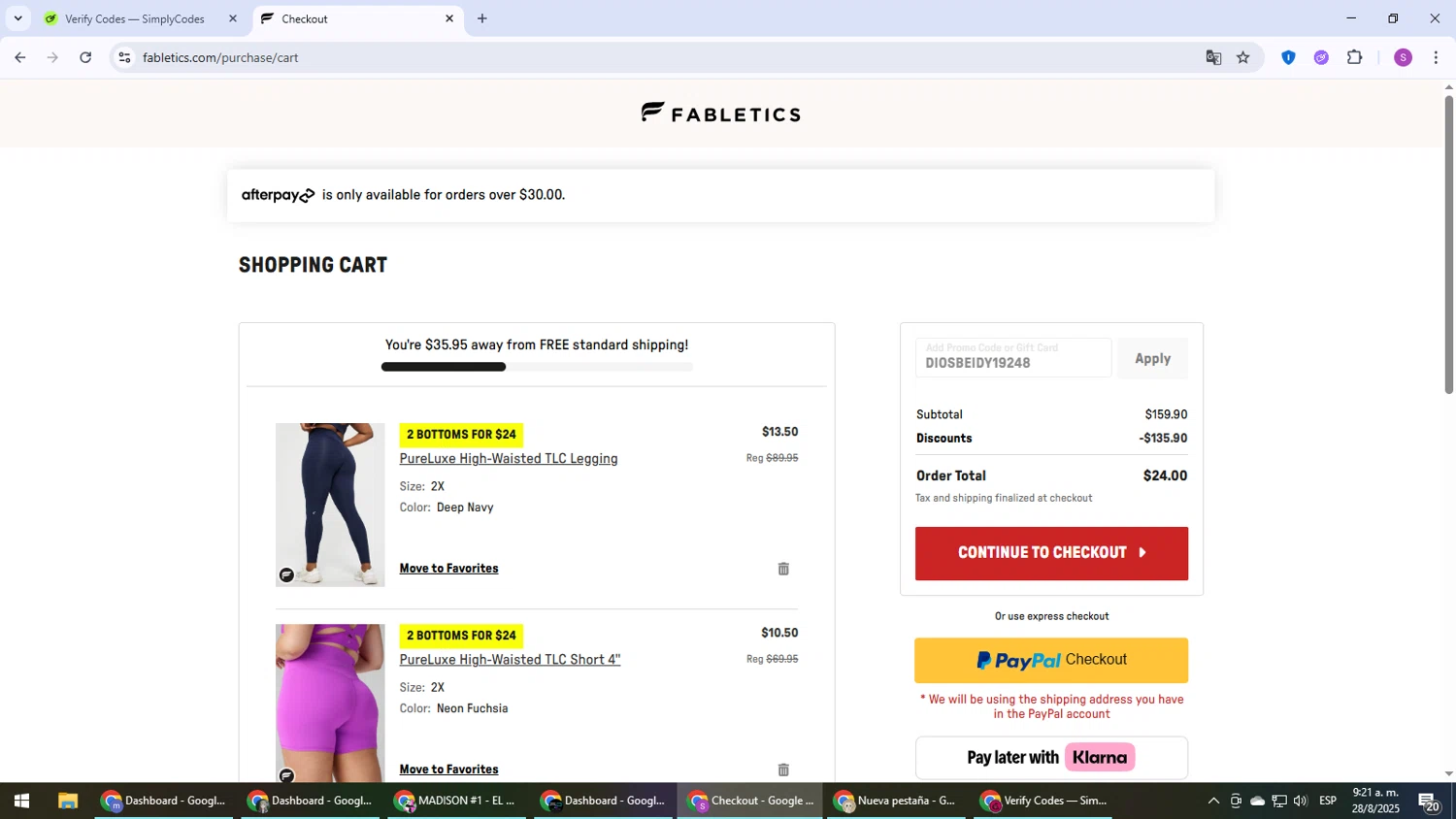This screenshot has width=1456, height=819.
Task: Move the TLC Short 4" to Favorites
Action: pos(448,769)
